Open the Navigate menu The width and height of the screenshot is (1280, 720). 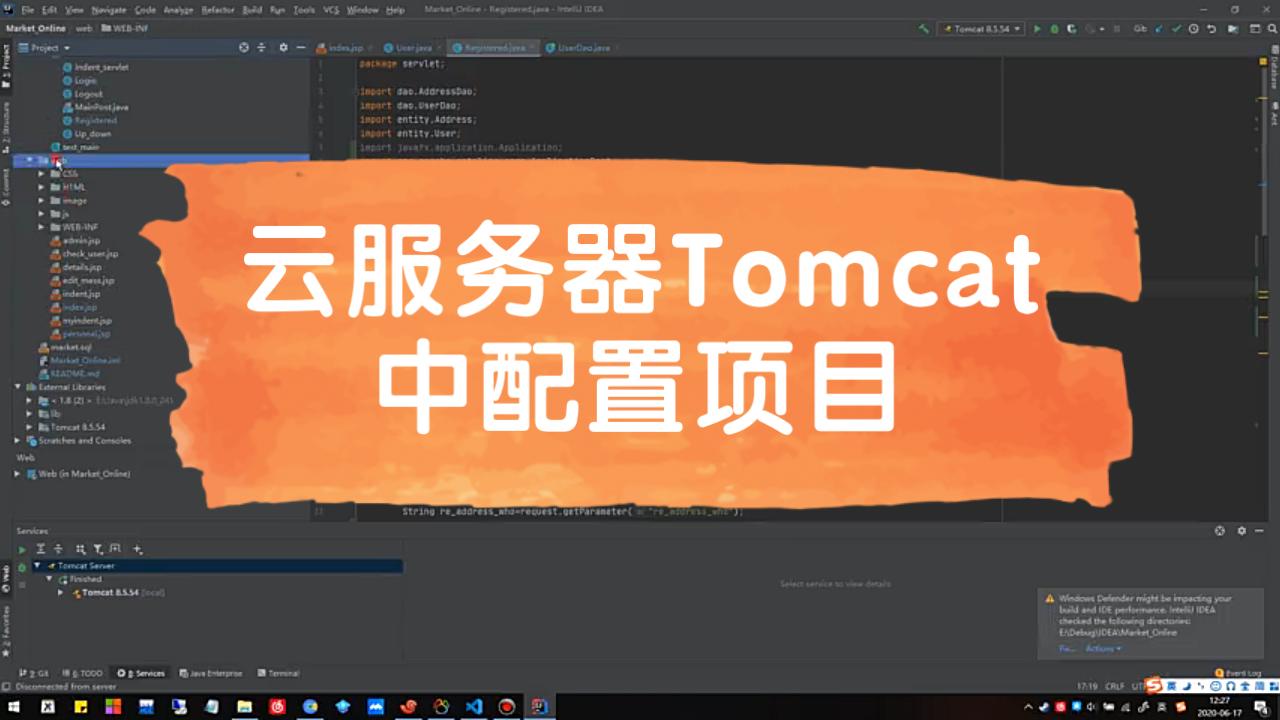109,9
